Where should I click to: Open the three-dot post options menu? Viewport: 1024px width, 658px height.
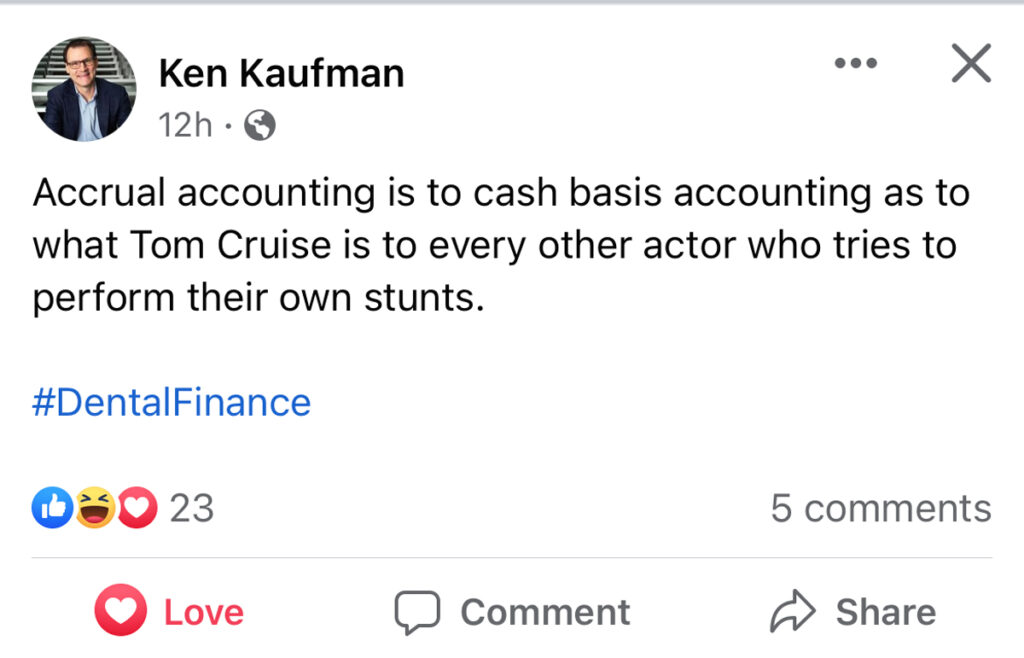856,63
